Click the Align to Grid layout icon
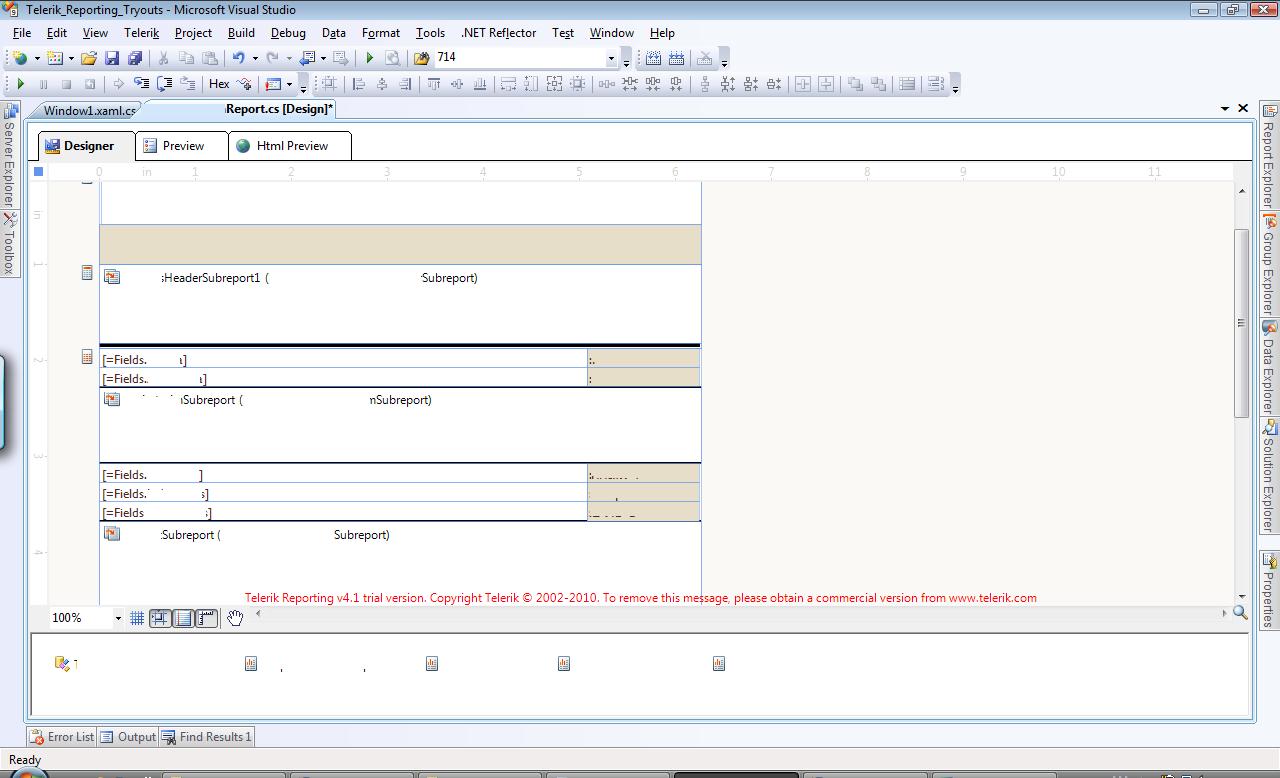Viewport: 1280px width, 778px height. pyautogui.click(x=329, y=84)
